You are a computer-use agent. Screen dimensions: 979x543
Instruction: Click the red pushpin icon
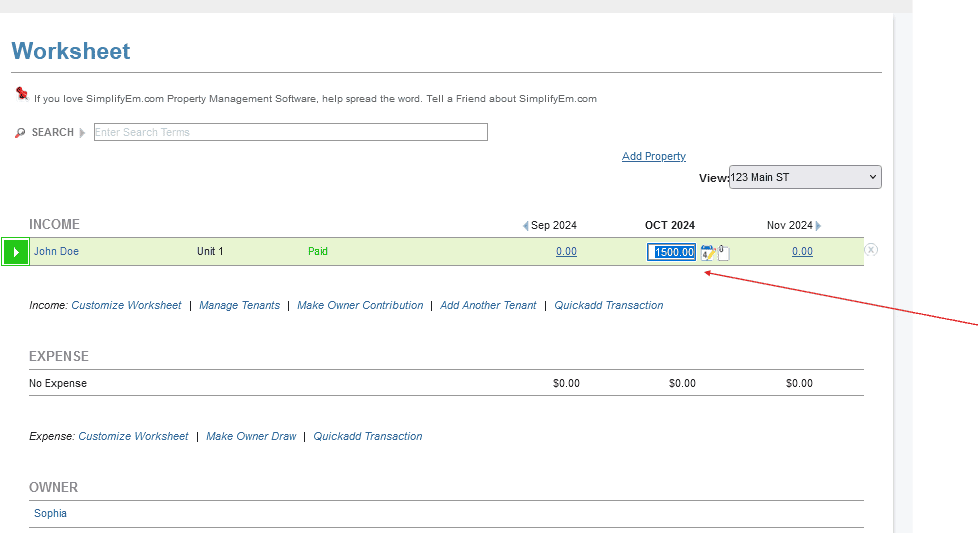(x=22, y=94)
